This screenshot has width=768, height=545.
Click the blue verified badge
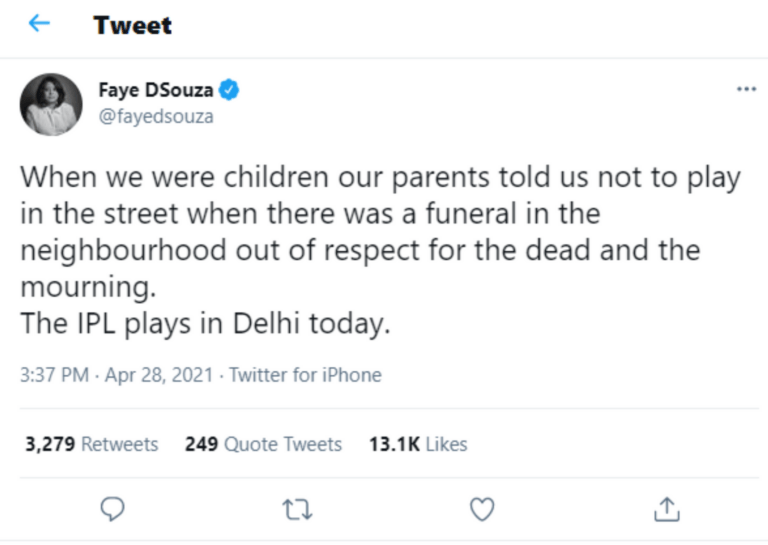229,91
